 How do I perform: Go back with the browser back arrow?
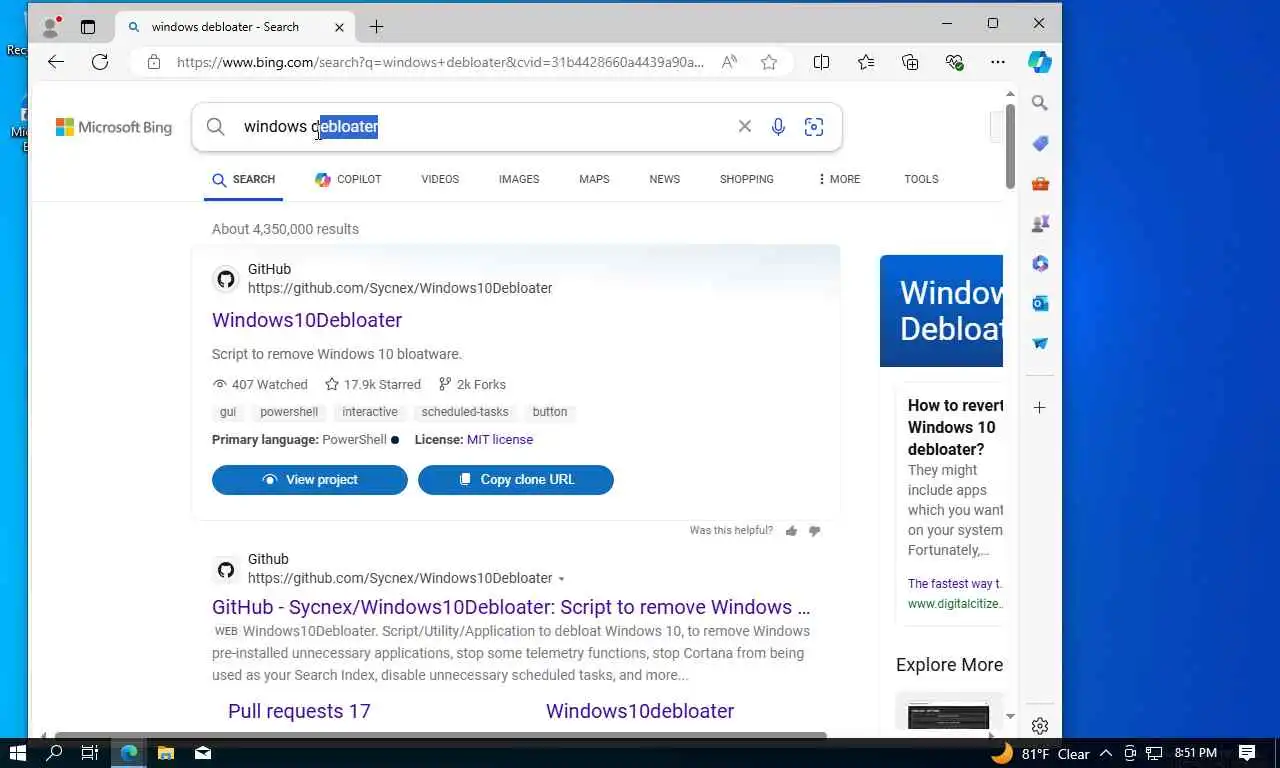click(x=56, y=62)
